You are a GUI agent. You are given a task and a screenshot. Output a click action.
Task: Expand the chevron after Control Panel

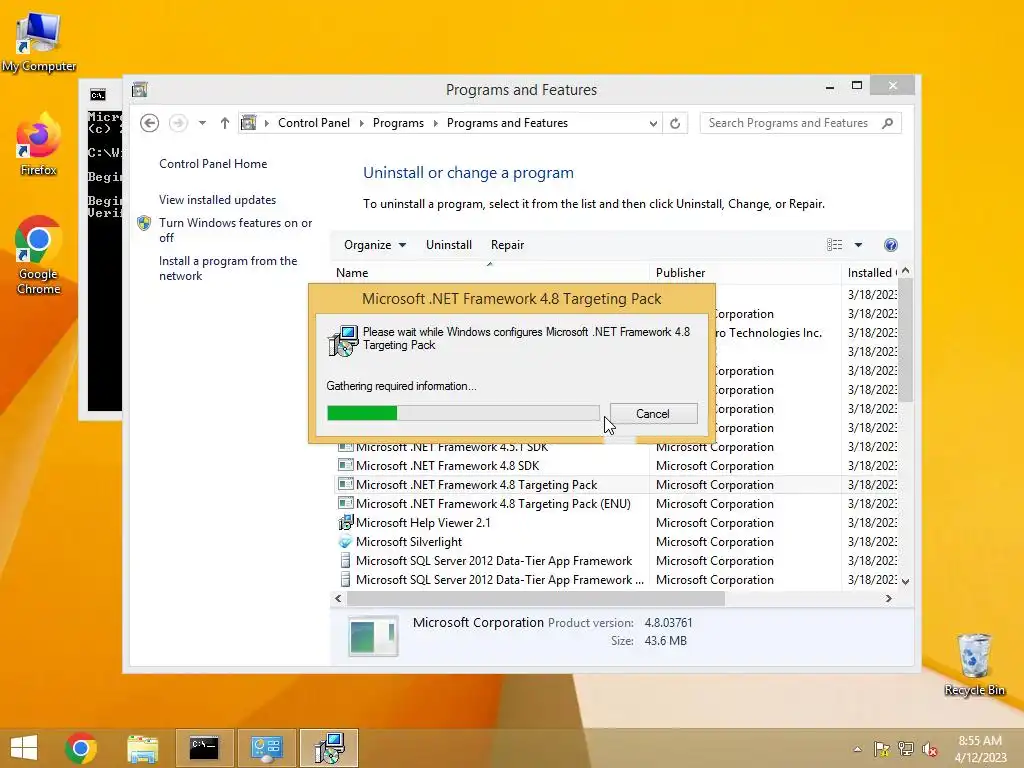(x=361, y=123)
